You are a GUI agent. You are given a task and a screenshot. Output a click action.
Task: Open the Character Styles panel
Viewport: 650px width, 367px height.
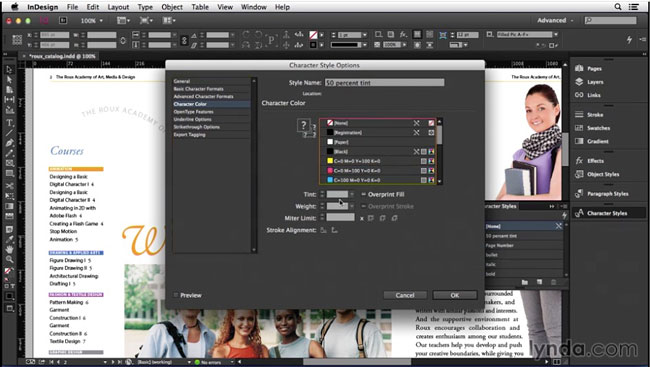click(608, 213)
